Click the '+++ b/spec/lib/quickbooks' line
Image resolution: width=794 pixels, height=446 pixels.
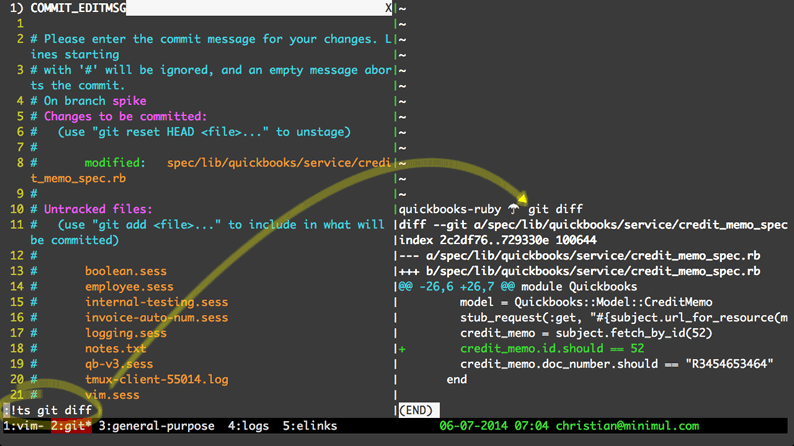pos(579,271)
